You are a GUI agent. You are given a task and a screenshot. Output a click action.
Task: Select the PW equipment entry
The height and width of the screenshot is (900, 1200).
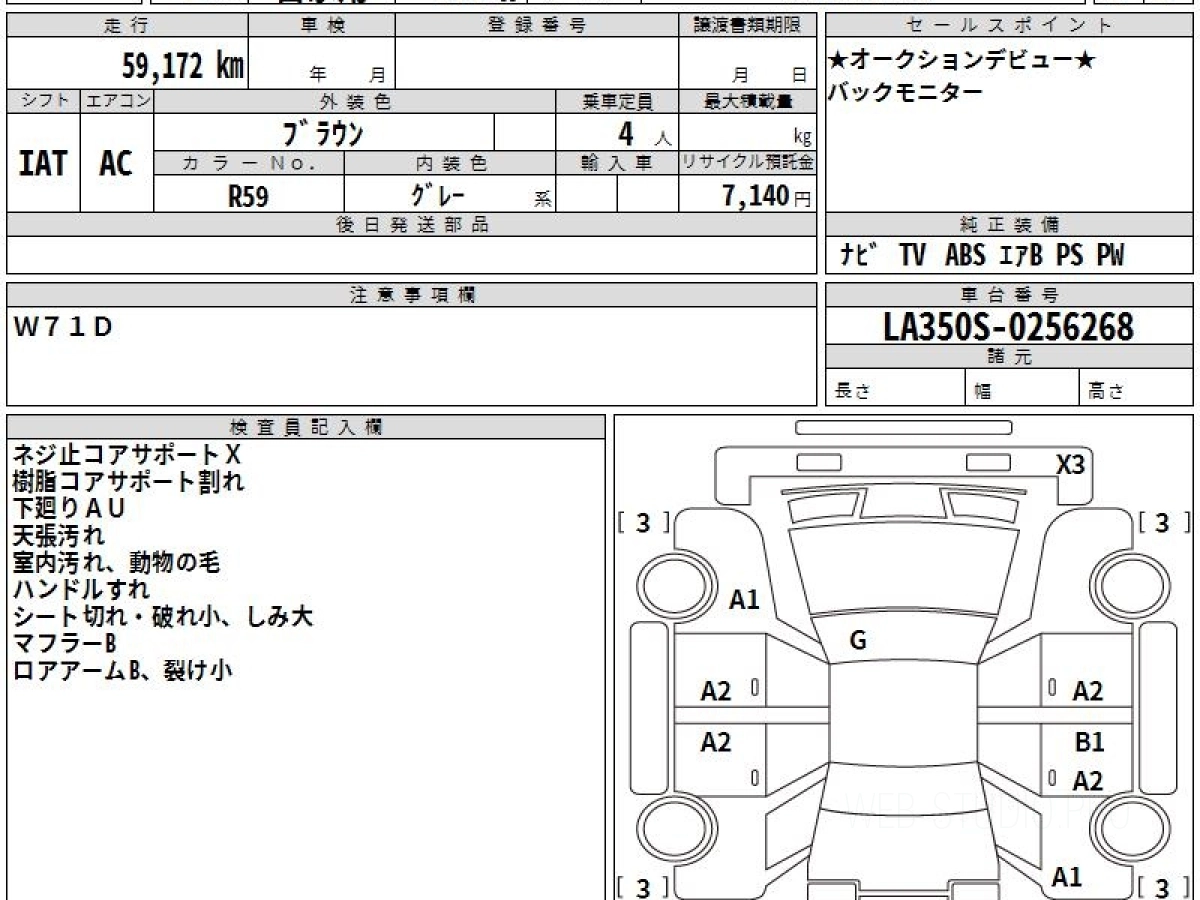pos(1110,256)
